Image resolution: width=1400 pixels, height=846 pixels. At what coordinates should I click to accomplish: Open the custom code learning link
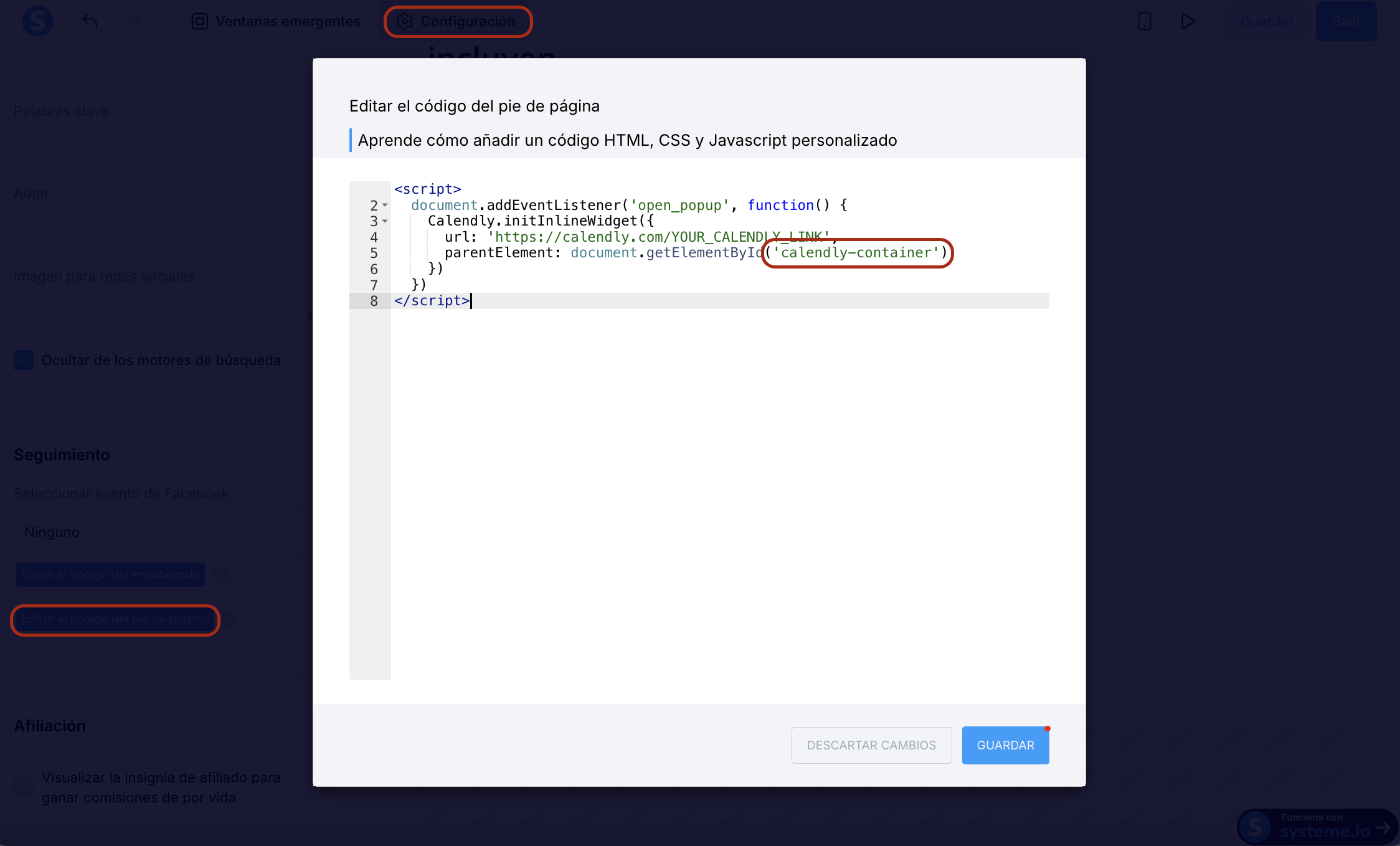click(627, 140)
